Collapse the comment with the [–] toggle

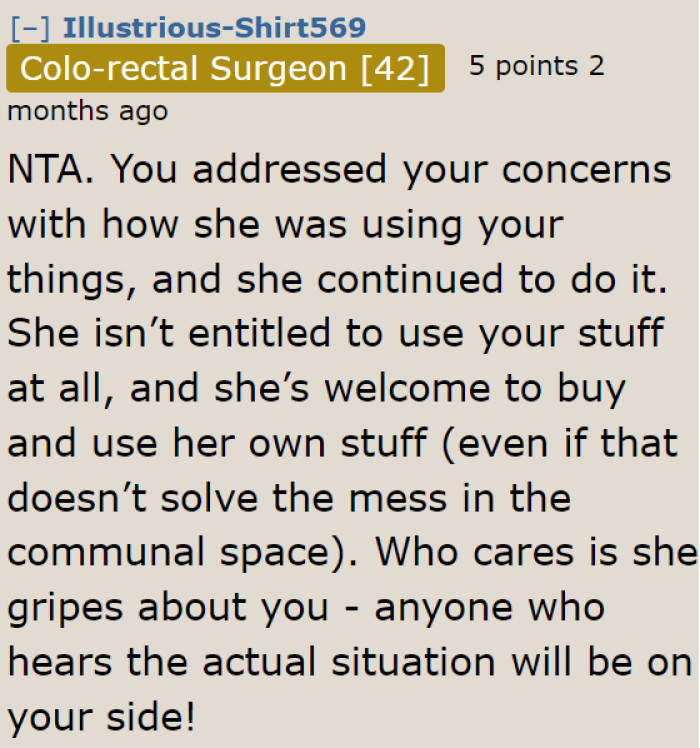30,27
